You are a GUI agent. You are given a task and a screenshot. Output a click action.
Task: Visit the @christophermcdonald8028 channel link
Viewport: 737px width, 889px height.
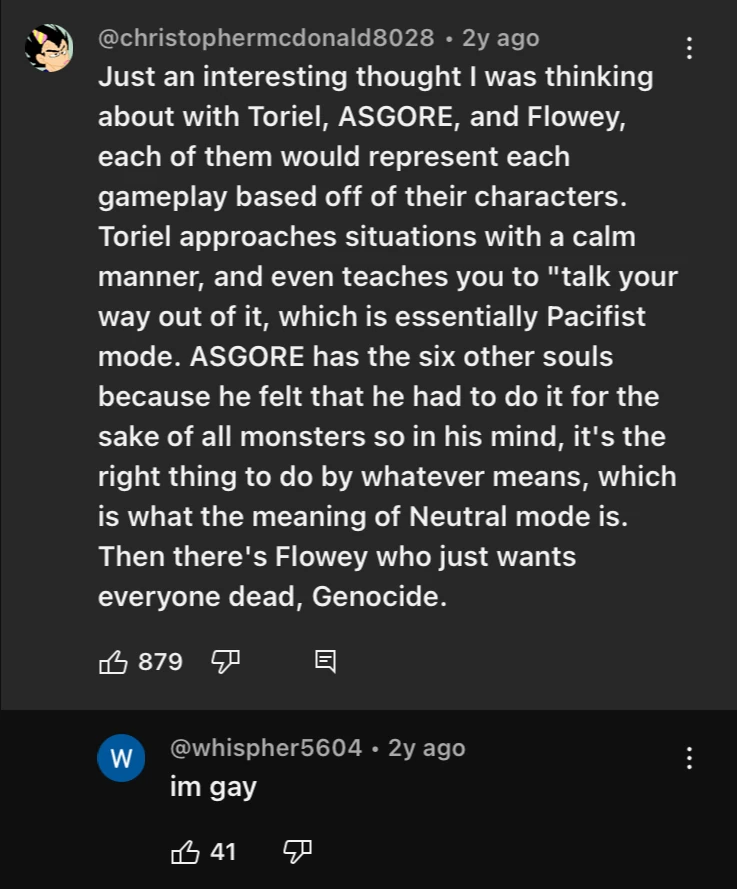coord(265,38)
